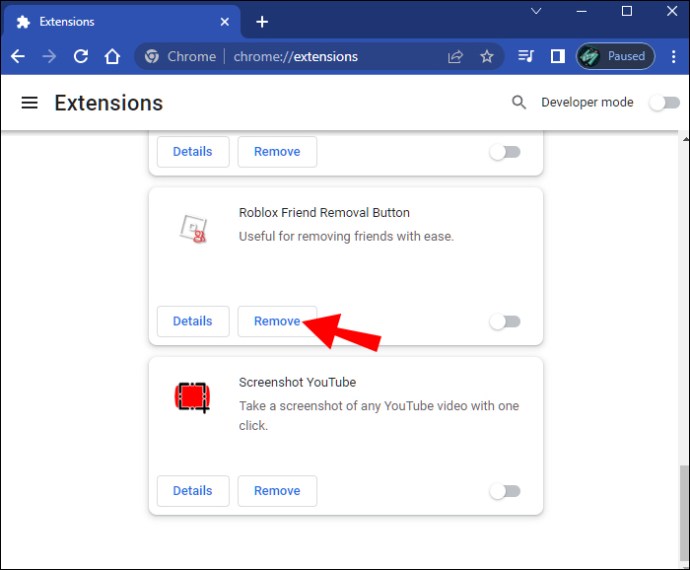690x570 pixels.
Task: Toggle the topmost partially visible extension on
Action: click(505, 152)
